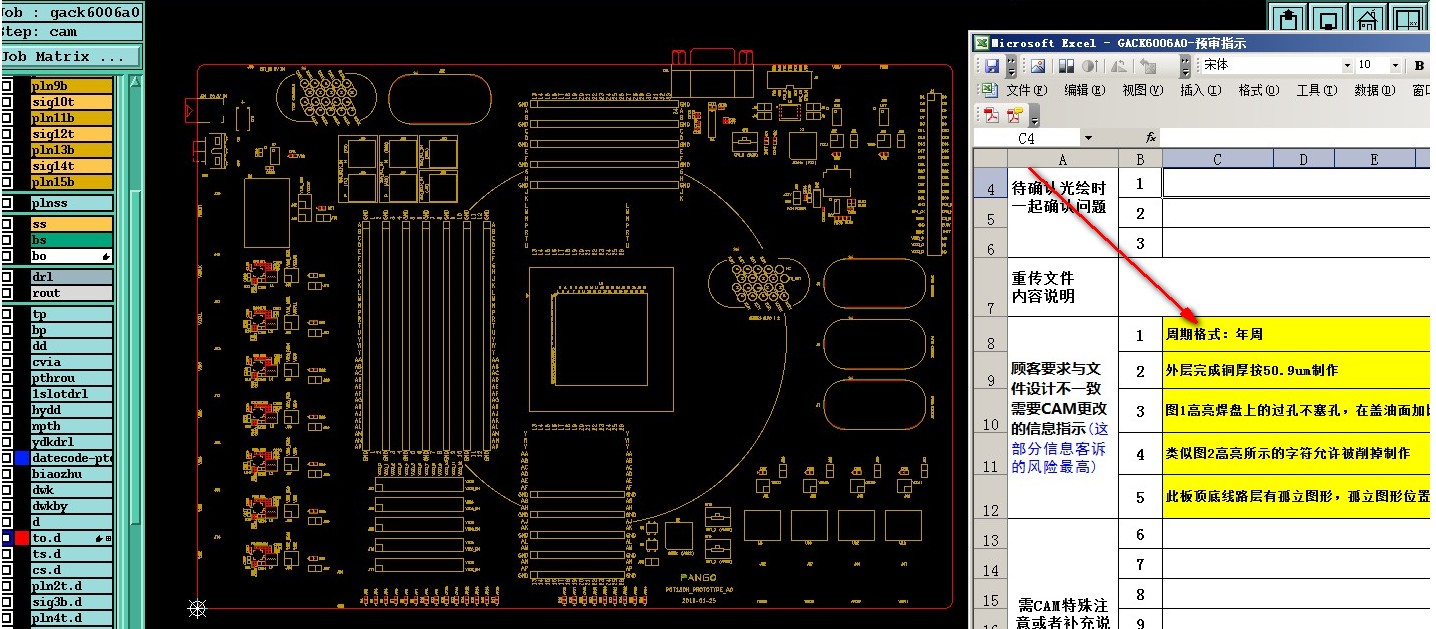Toggle the checkbox for layer plnss
The height and width of the screenshot is (629, 1436).
pos(6,203)
